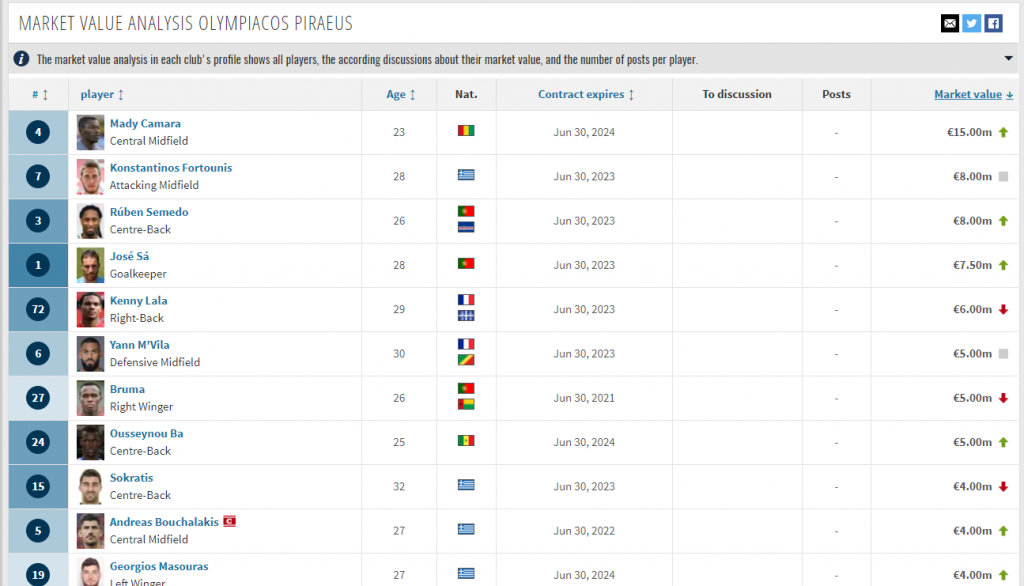1024x586 pixels.
Task: Sort by player column header
Action: 103,95
